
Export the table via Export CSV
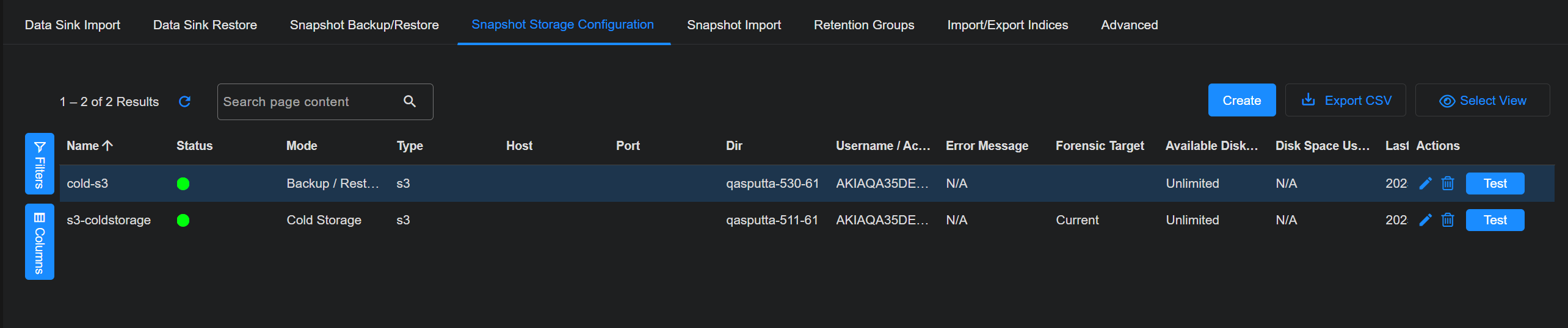pyautogui.click(x=1345, y=101)
